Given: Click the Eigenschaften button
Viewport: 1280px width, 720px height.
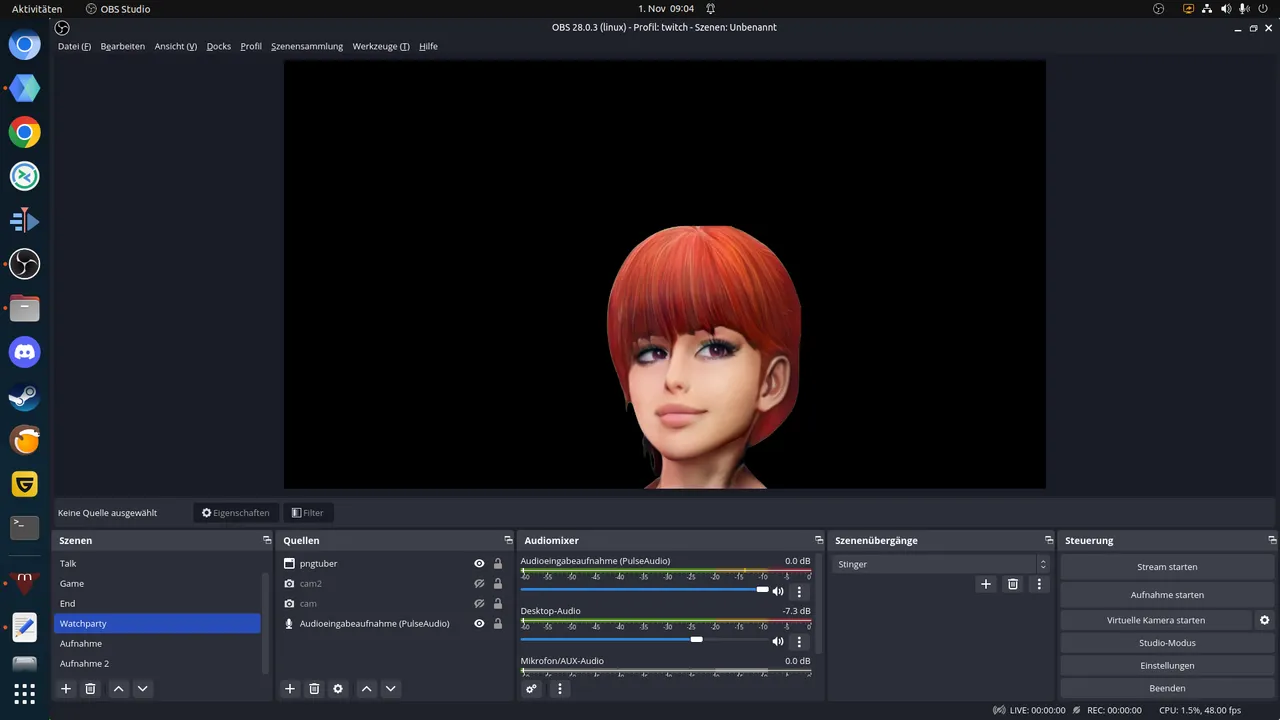Looking at the screenshot, I should tap(236, 513).
